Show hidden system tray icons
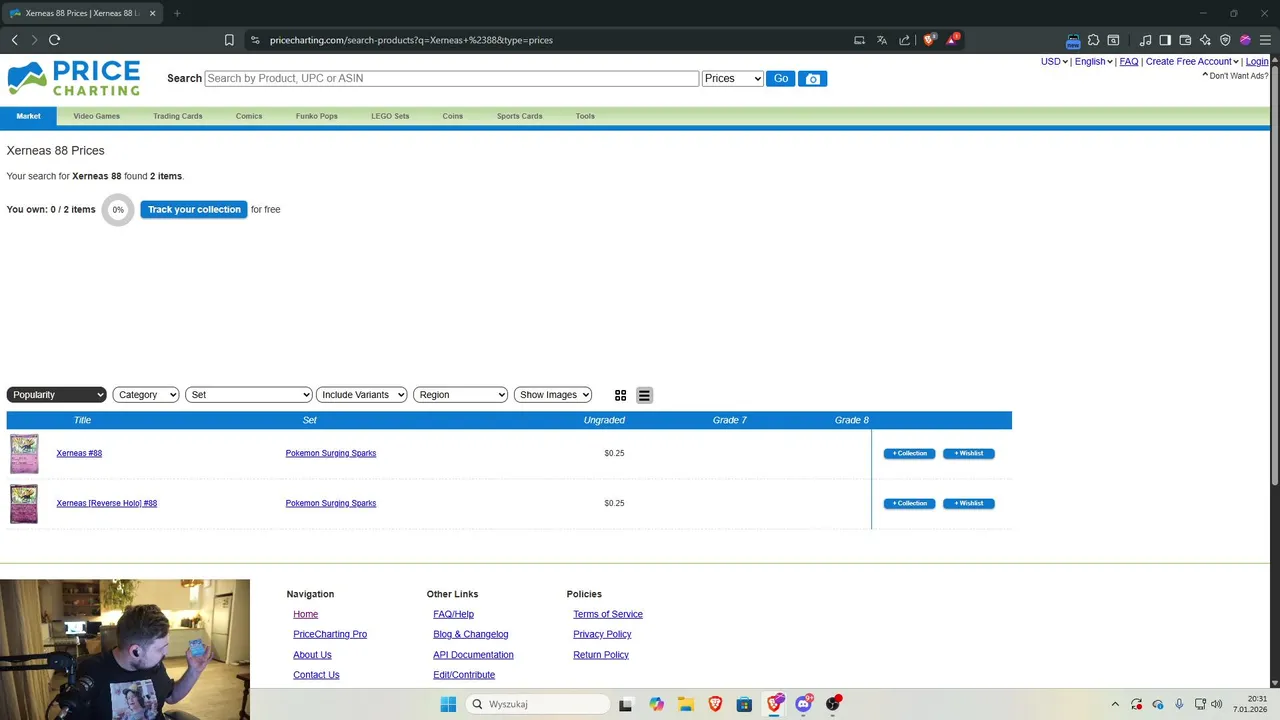Viewport: 1280px width, 720px height. [x=1115, y=704]
